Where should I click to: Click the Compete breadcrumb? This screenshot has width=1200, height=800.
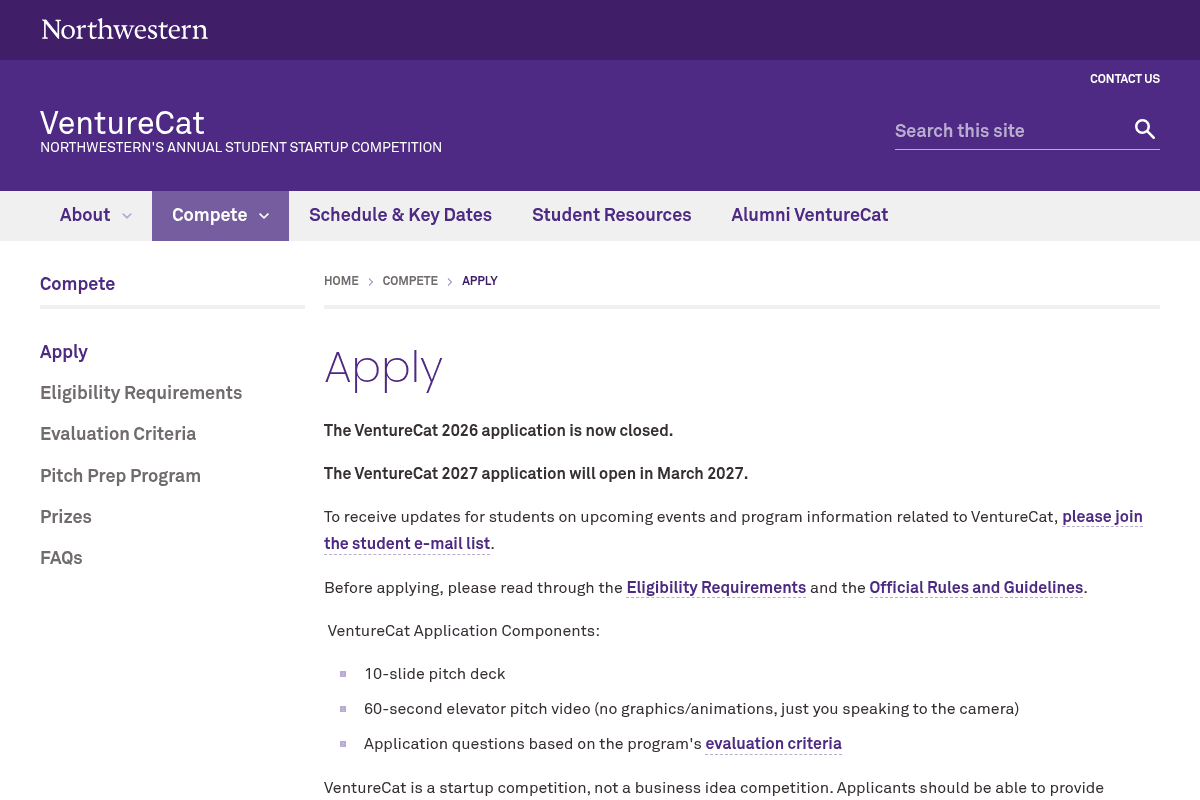pyautogui.click(x=410, y=281)
